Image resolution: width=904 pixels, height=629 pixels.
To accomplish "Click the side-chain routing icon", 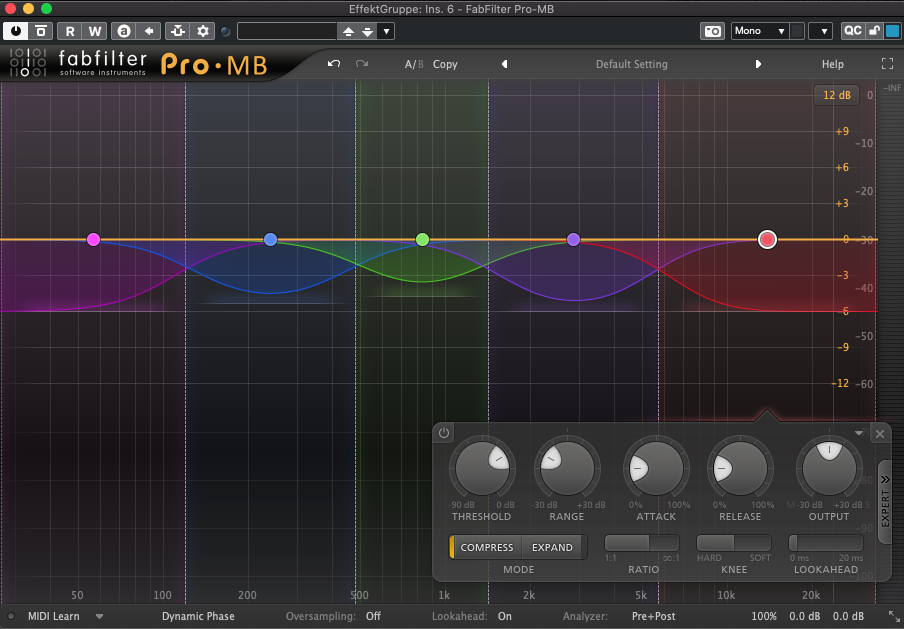I will pos(178,31).
